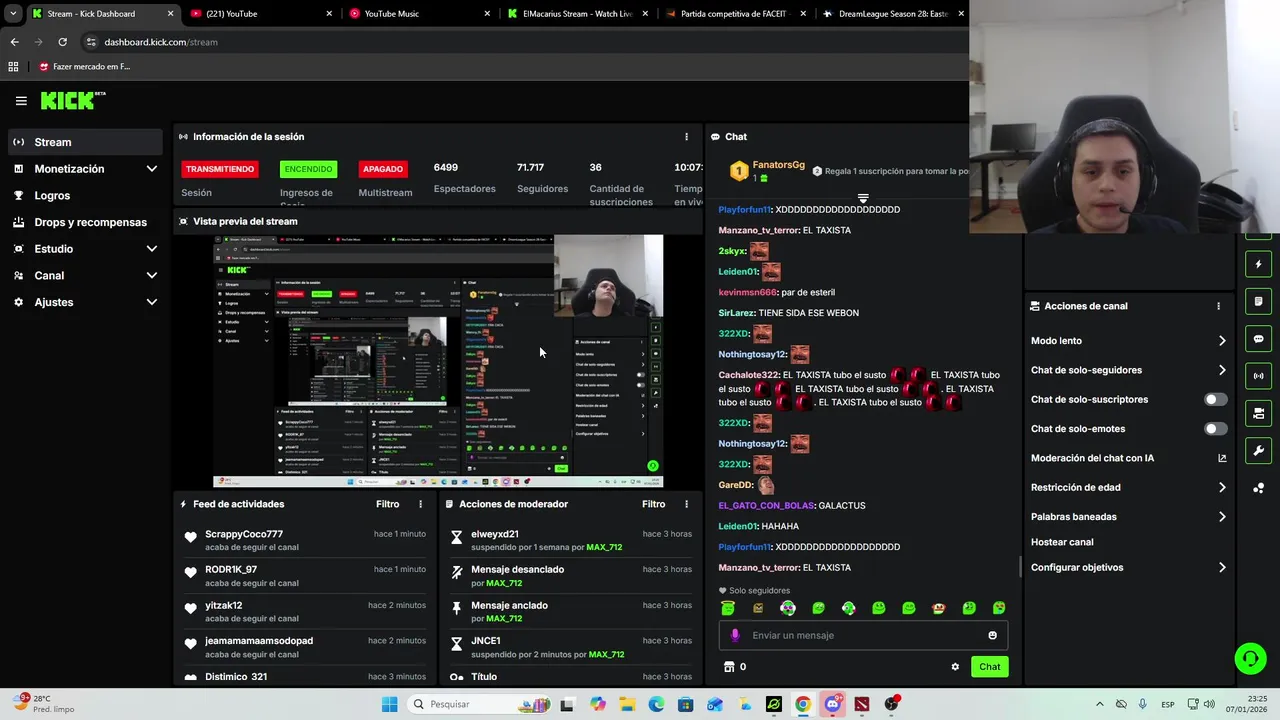Screen dimensions: 1280x720
Task: Open Palabras baneadas options chevron
Action: point(1222,517)
